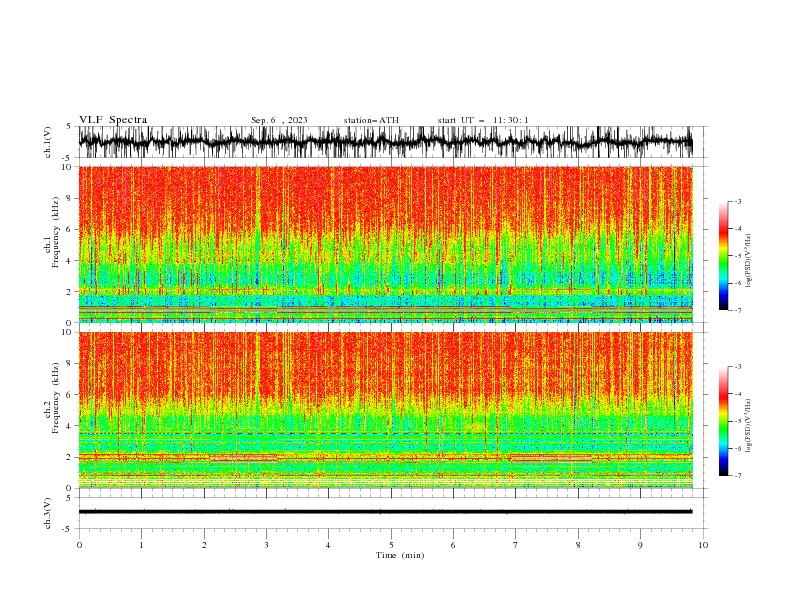Click the '4' tick label on time axis

[x=328, y=545]
